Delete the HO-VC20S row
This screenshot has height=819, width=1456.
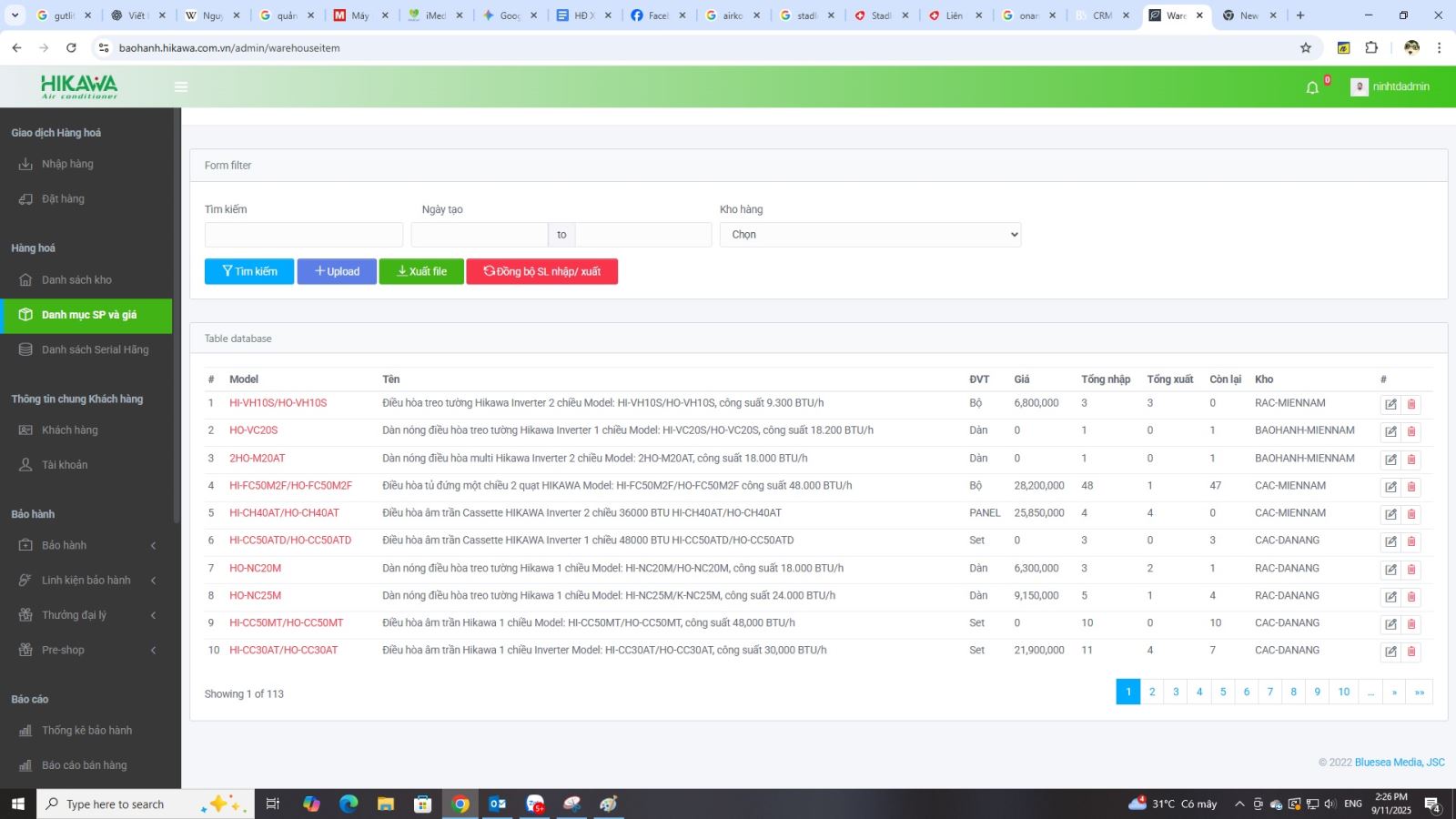(1411, 431)
